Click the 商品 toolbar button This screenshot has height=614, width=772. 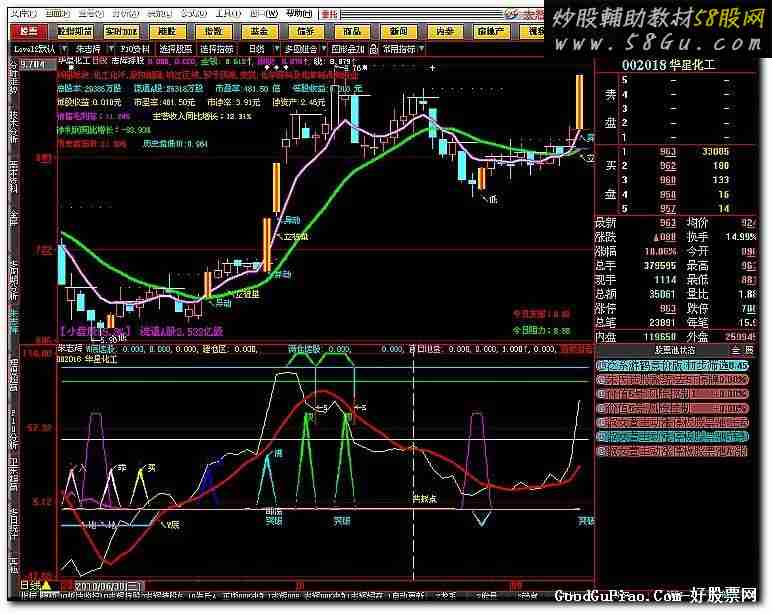352,32
